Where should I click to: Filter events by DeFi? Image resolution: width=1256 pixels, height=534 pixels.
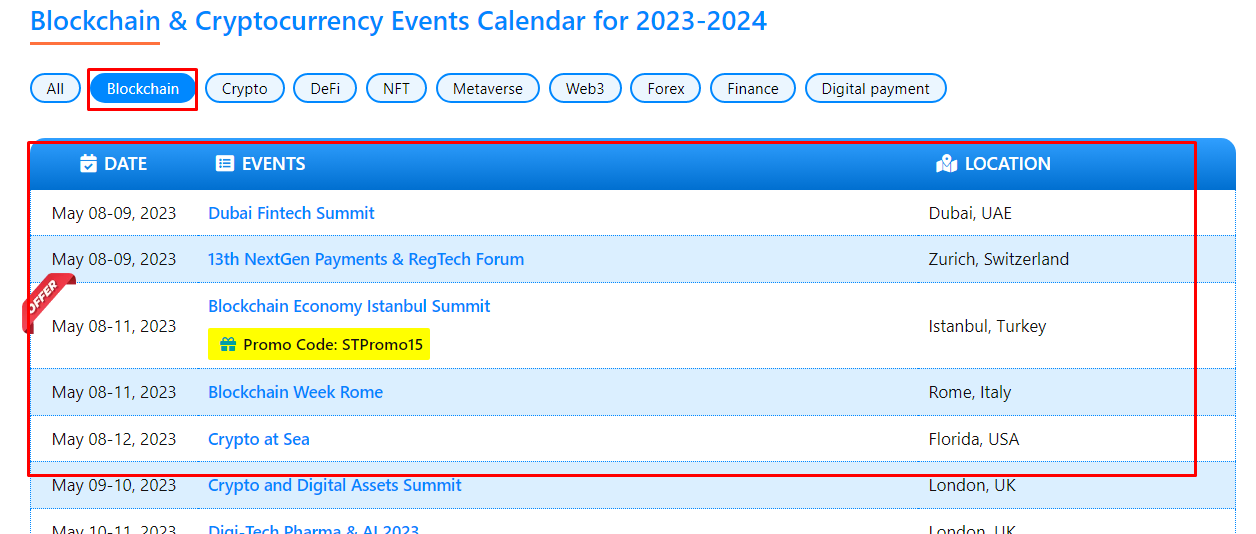(x=325, y=89)
